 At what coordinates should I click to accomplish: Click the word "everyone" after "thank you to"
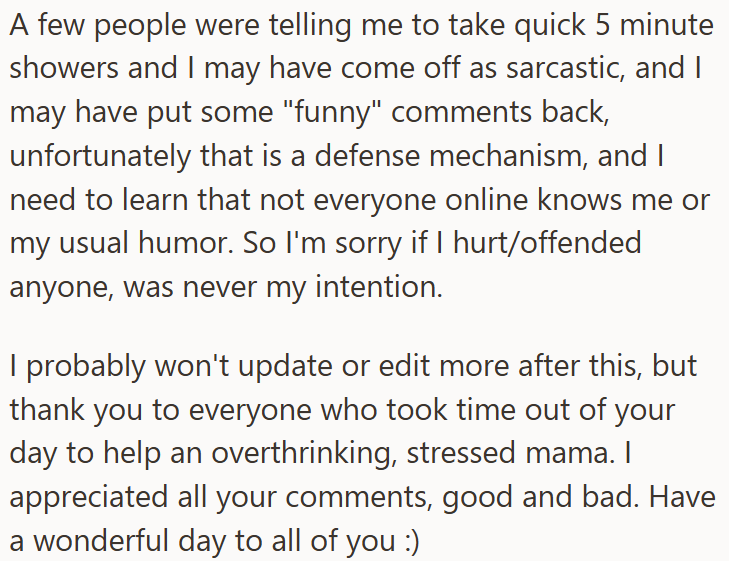click(x=250, y=411)
